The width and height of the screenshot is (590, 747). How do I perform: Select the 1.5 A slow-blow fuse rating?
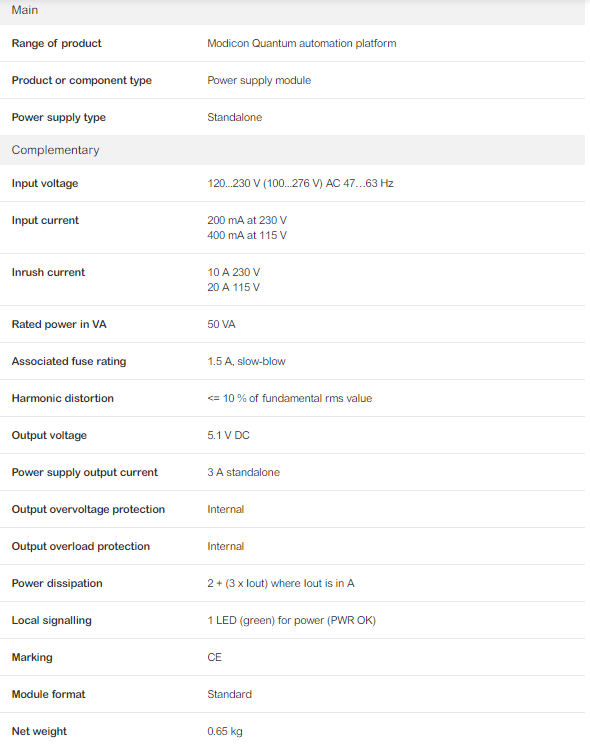tap(246, 362)
